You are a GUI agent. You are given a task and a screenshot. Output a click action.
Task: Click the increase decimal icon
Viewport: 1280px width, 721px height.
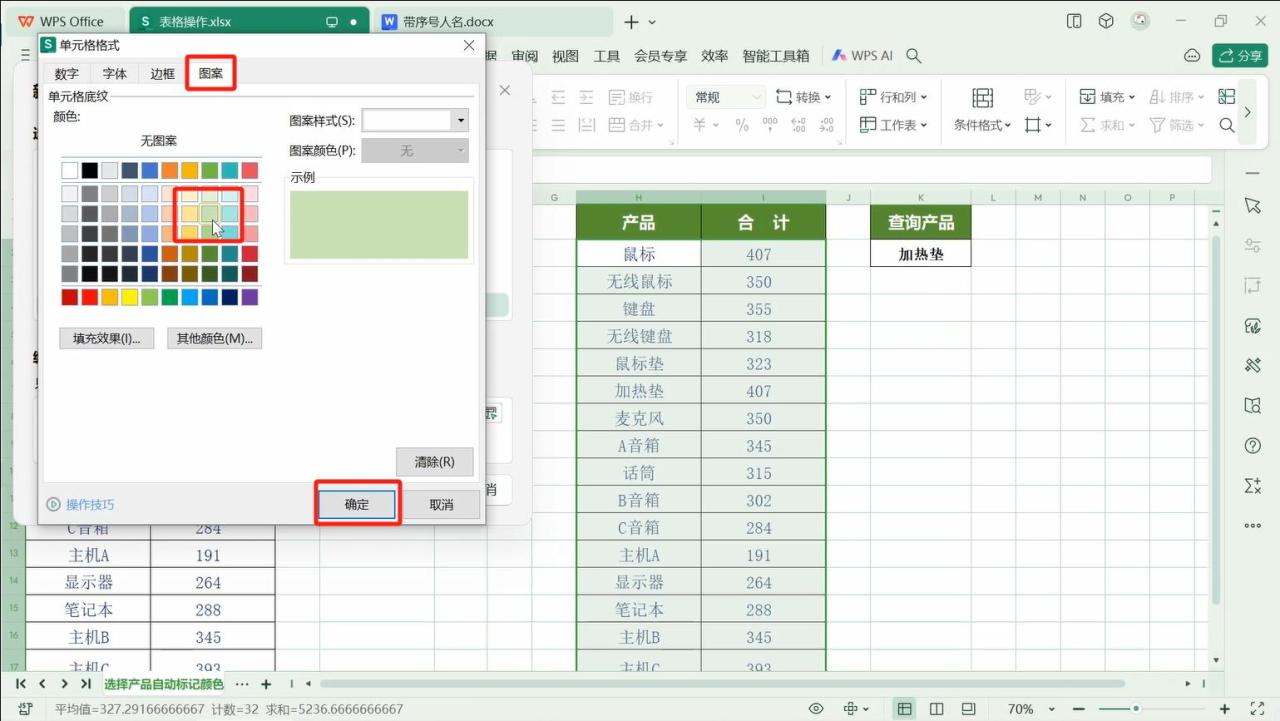tap(798, 125)
